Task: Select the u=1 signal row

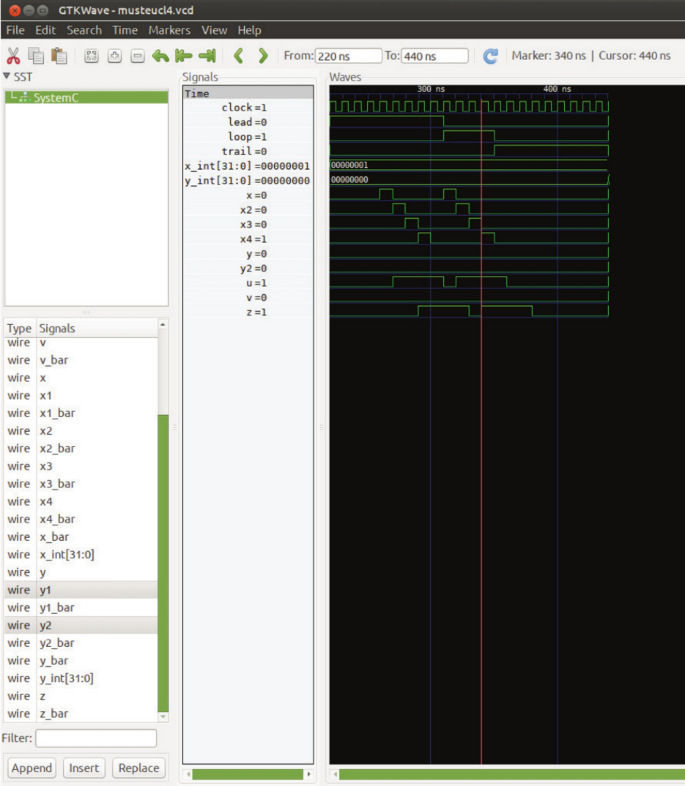Action: [x=248, y=283]
